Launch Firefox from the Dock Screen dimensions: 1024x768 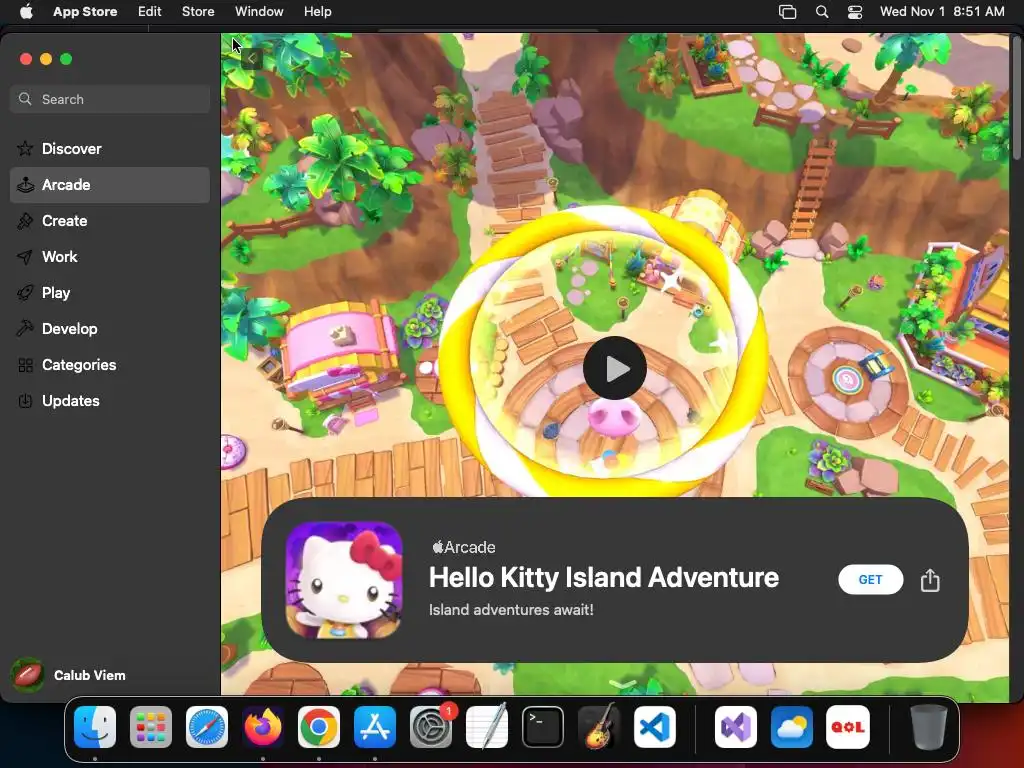point(263,727)
